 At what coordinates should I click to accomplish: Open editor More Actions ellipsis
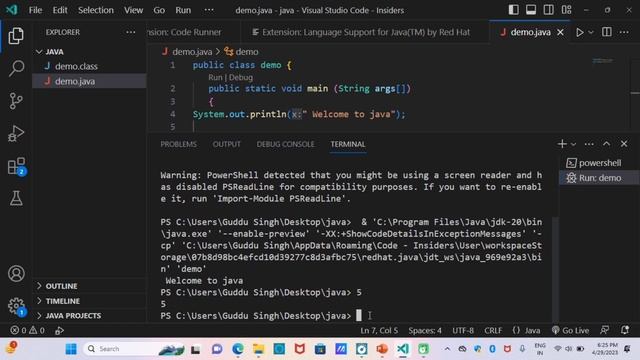(x=624, y=32)
